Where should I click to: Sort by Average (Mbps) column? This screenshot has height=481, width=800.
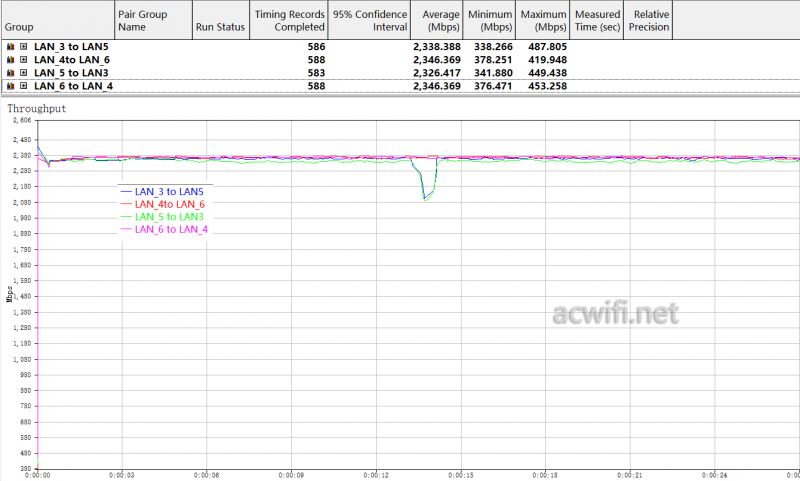point(437,20)
